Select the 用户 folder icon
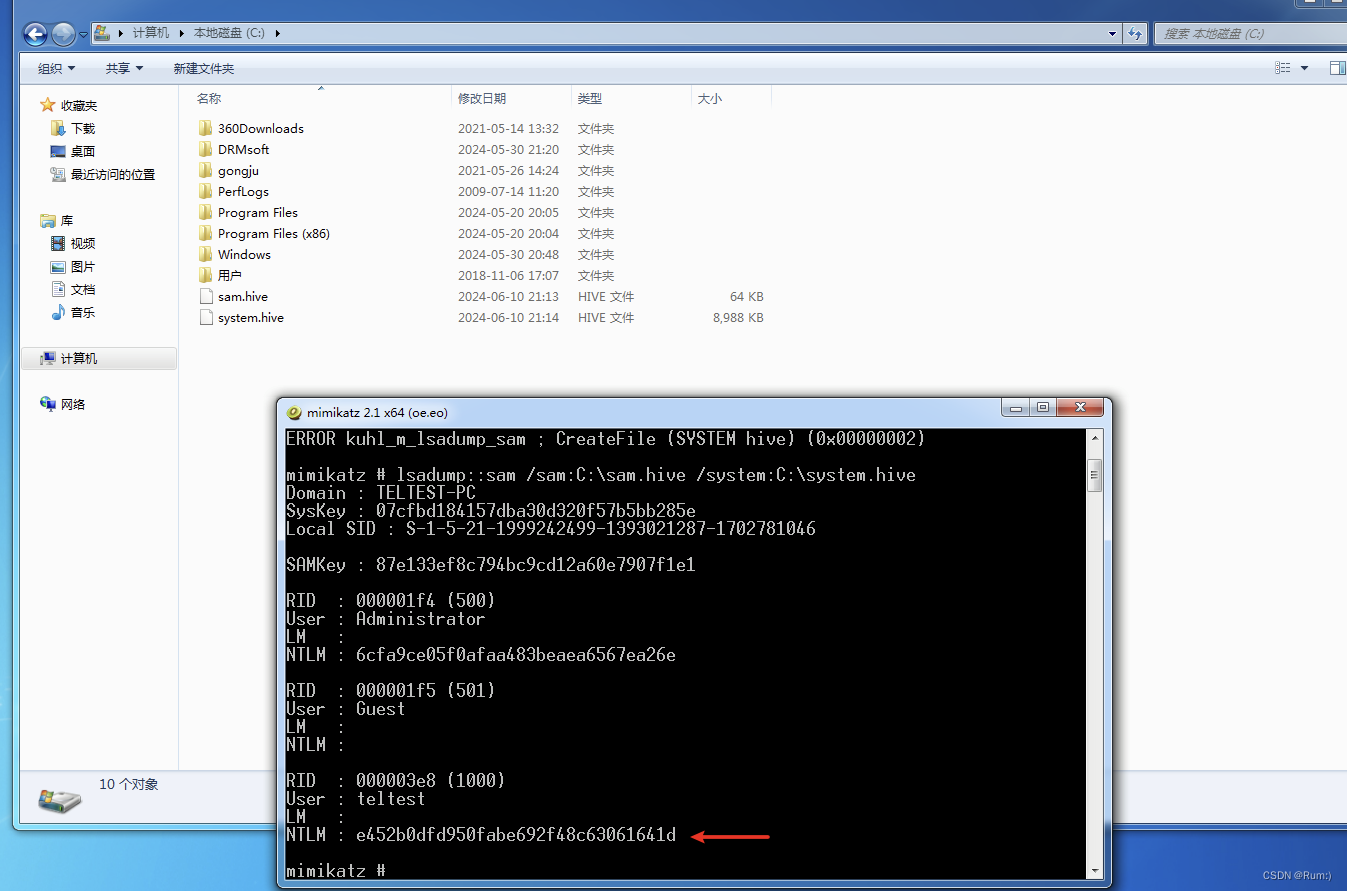This screenshot has height=891, width=1347. (205, 275)
